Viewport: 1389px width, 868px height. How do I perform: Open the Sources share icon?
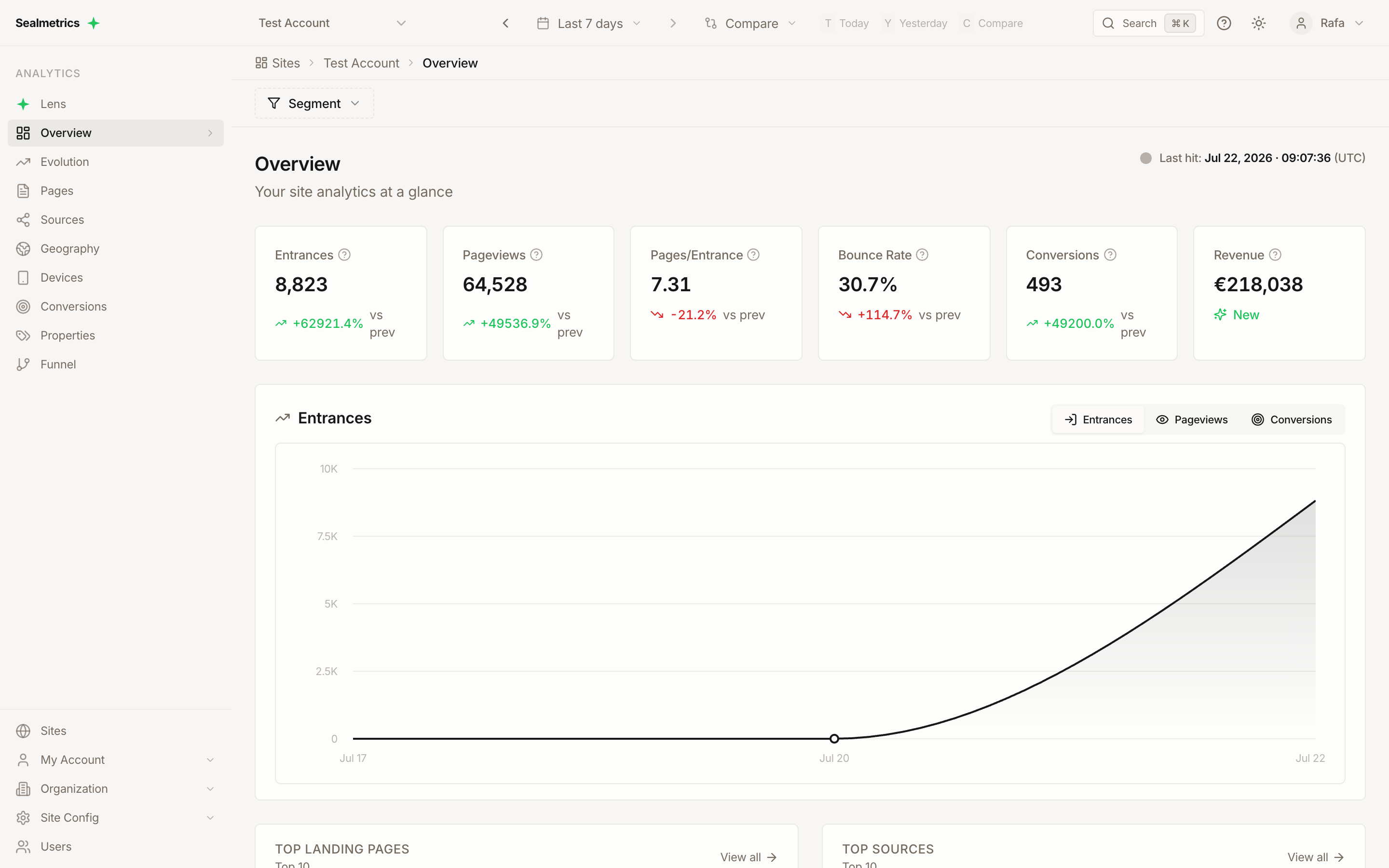[23, 220]
